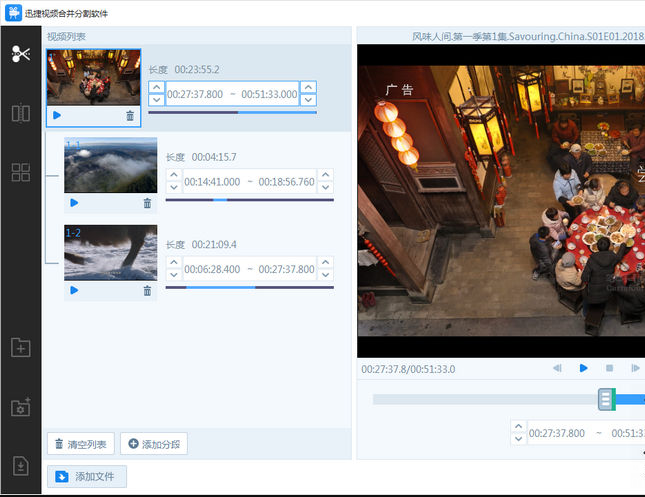Image resolution: width=645 pixels, height=497 pixels.
Task: Play clip 1-1 preview
Action: click(74, 203)
